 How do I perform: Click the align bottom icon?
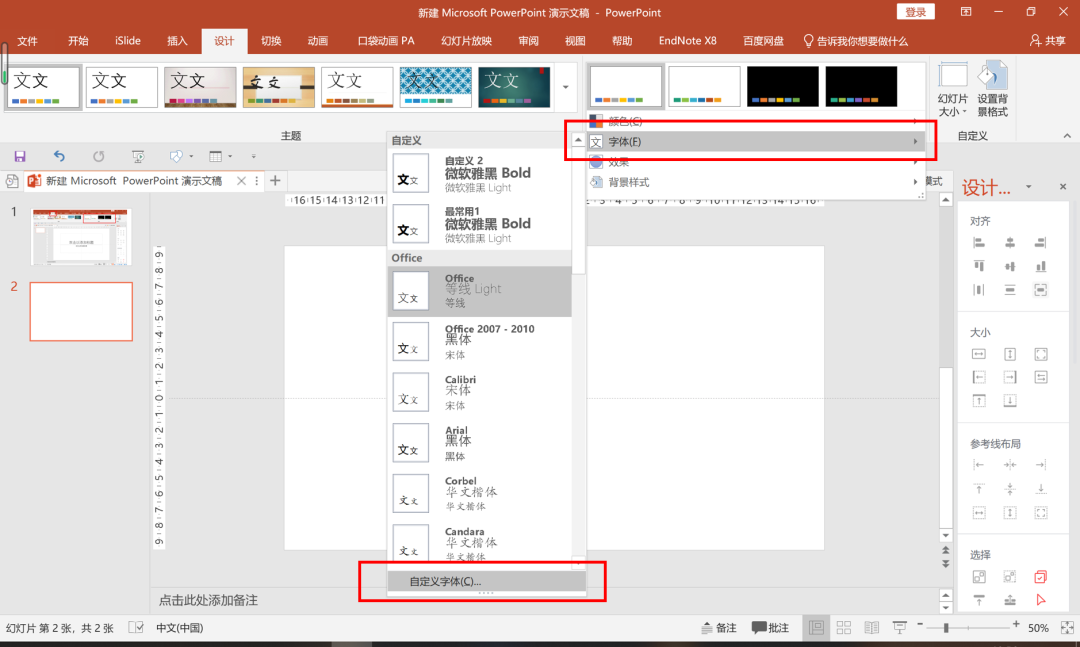tap(1040, 266)
